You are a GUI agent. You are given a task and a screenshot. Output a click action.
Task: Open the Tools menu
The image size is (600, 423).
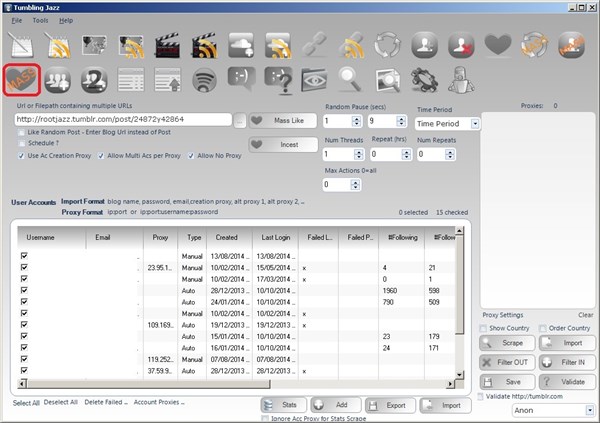click(x=40, y=21)
